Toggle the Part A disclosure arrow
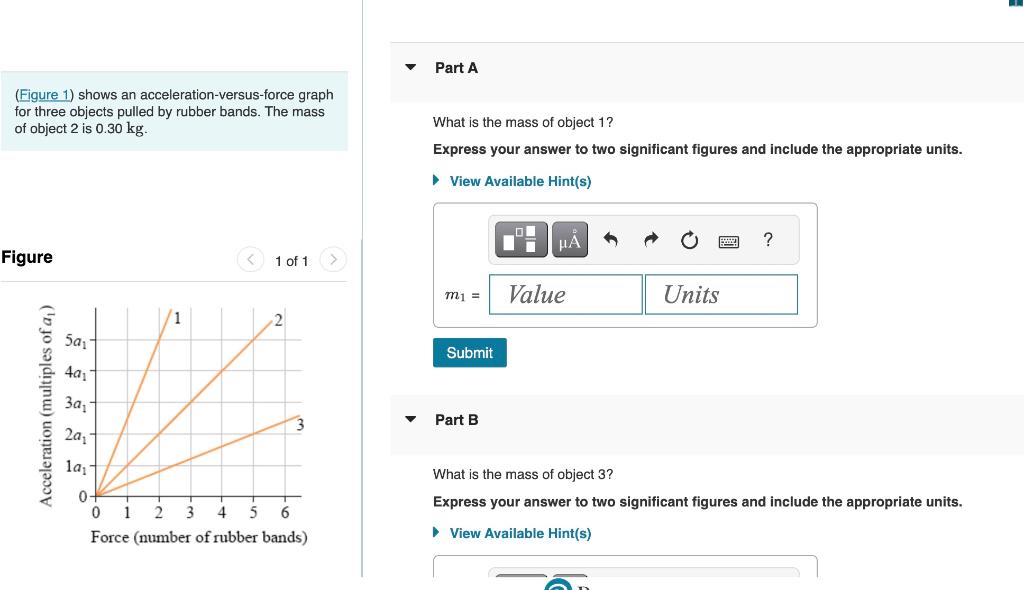 tap(410, 67)
